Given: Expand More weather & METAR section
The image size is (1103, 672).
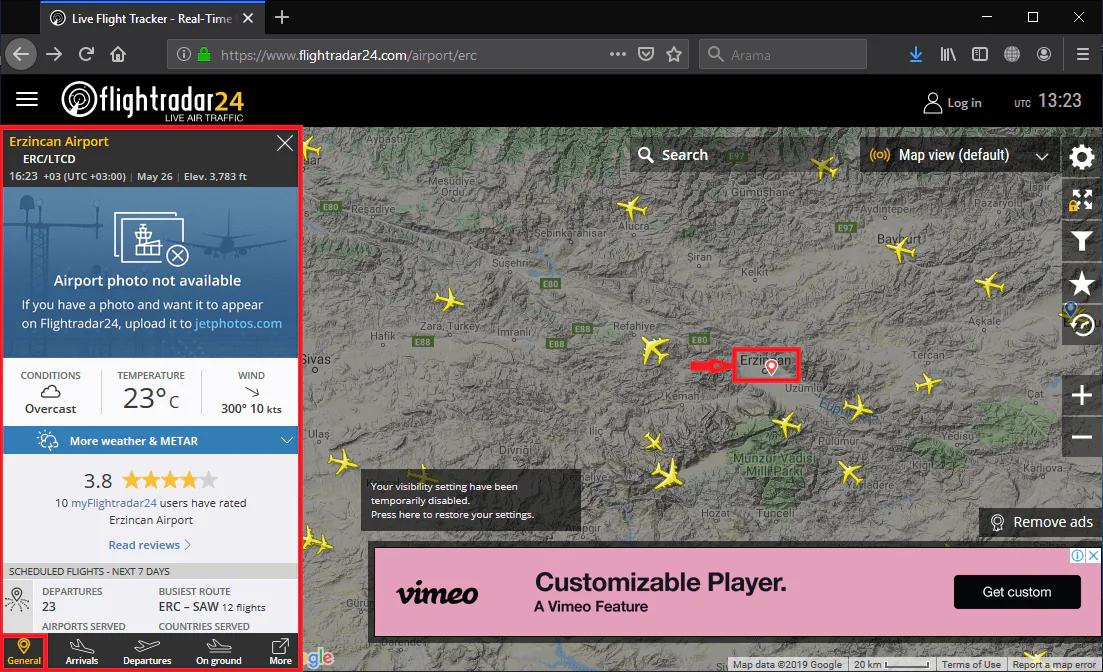Looking at the screenshot, I should coord(151,441).
